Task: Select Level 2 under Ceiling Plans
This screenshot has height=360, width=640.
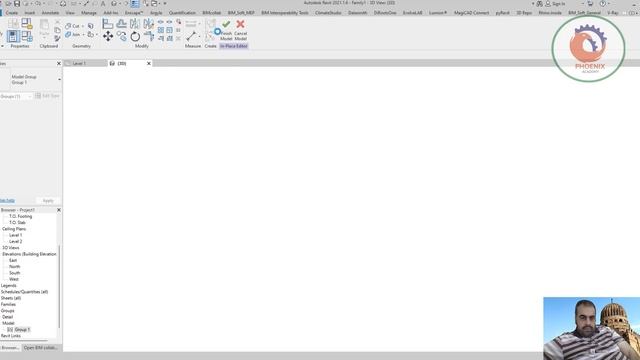Action: pyautogui.click(x=16, y=241)
